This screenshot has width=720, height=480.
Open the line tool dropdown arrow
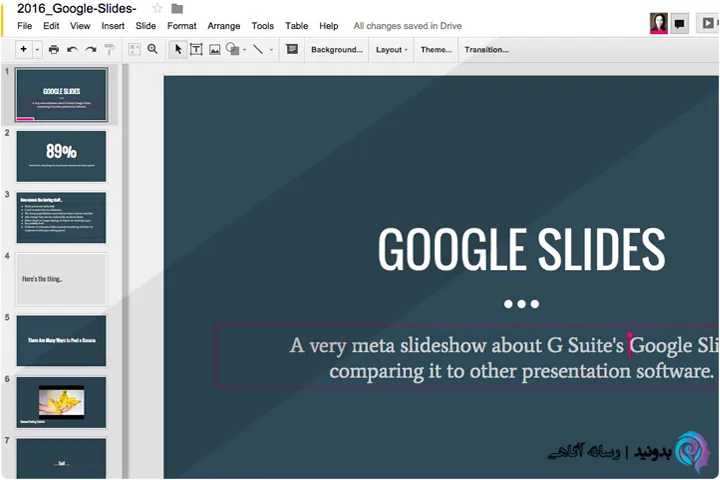coord(271,50)
